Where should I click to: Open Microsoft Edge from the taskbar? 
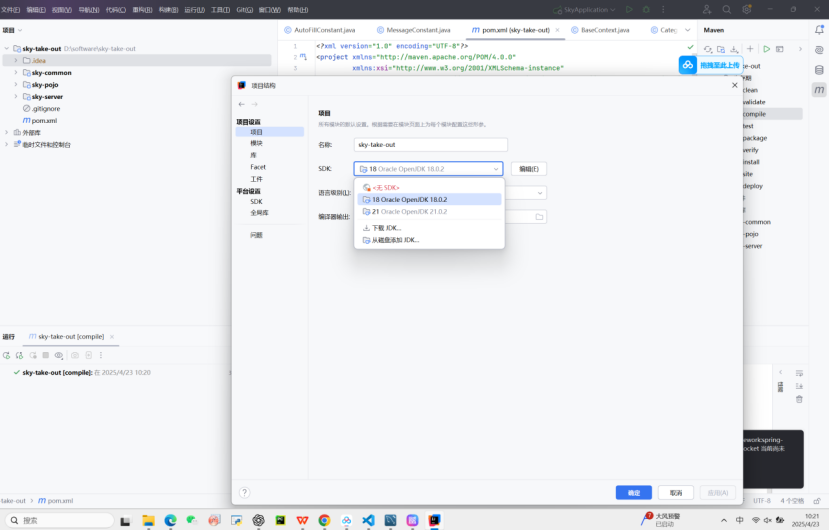[170, 520]
